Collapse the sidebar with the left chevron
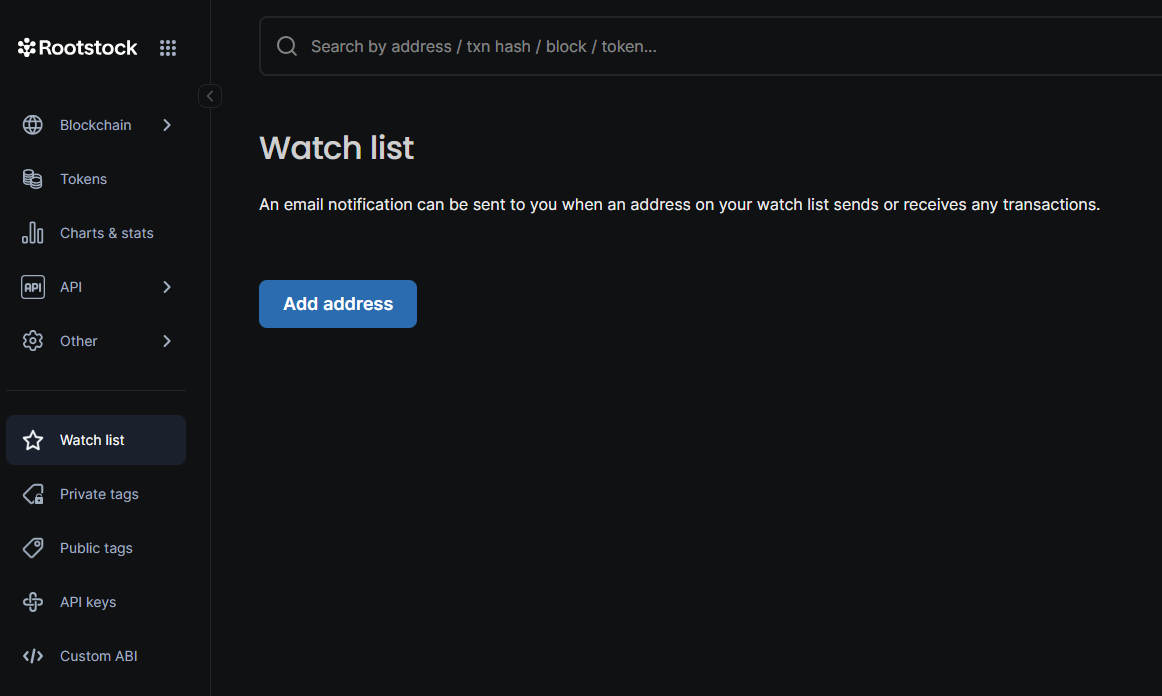 point(210,95)
